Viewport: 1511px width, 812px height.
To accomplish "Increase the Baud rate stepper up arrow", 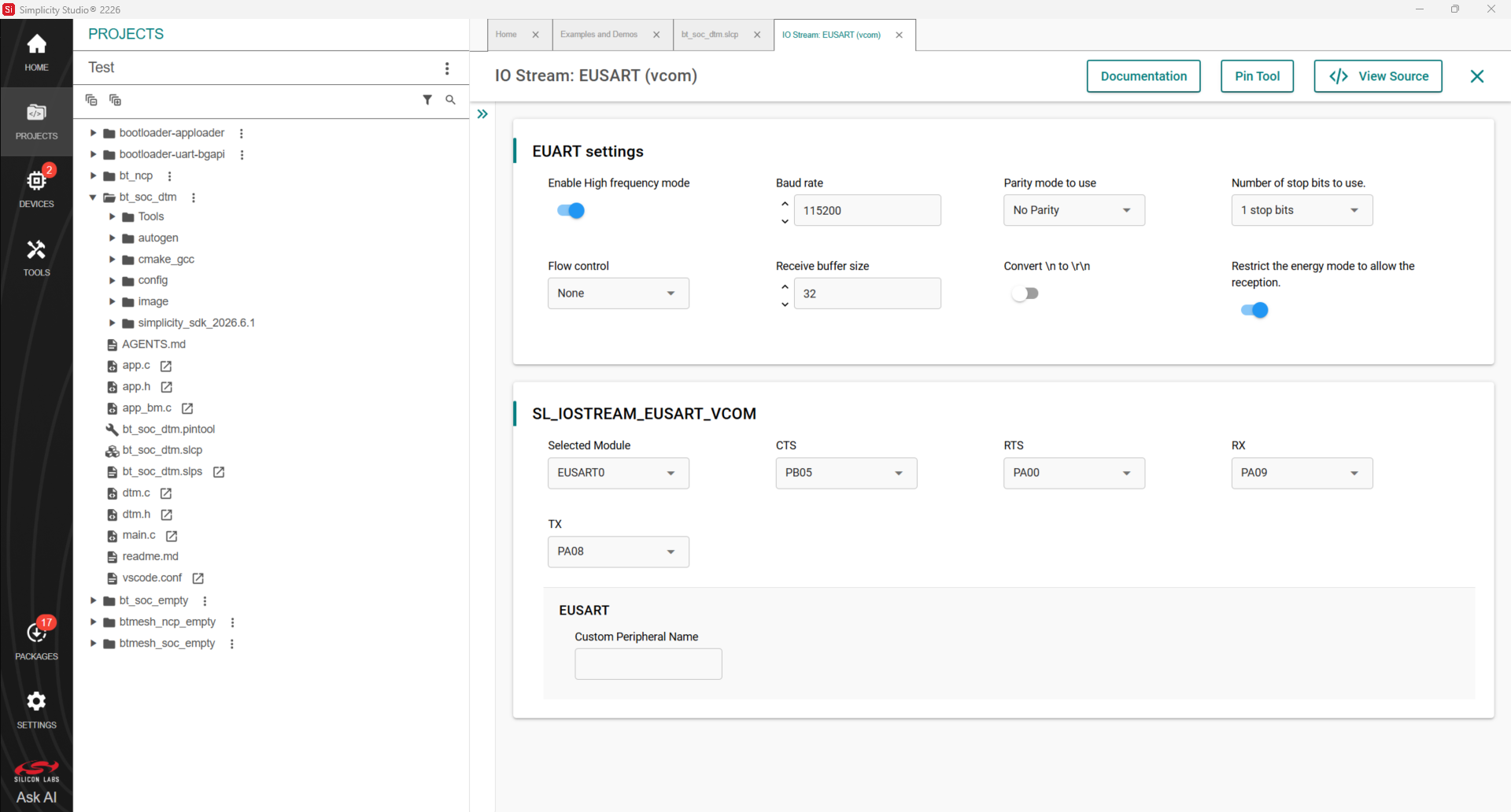I will click(x=785, y=203).
